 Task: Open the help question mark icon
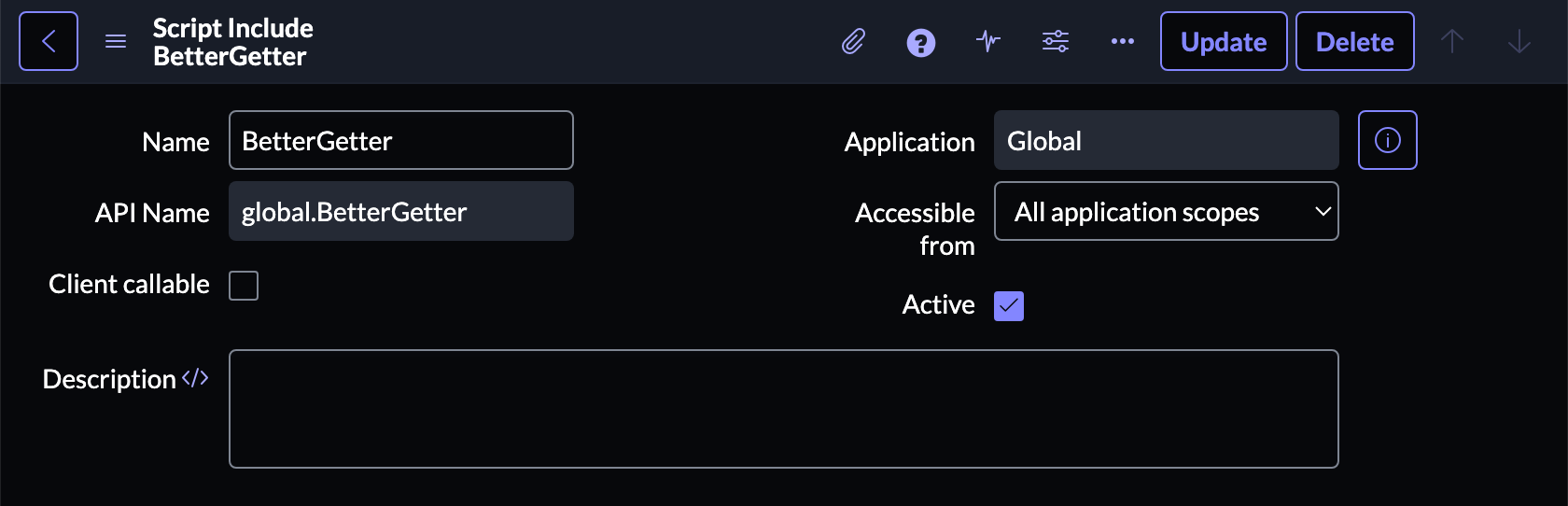coord(920,42)
